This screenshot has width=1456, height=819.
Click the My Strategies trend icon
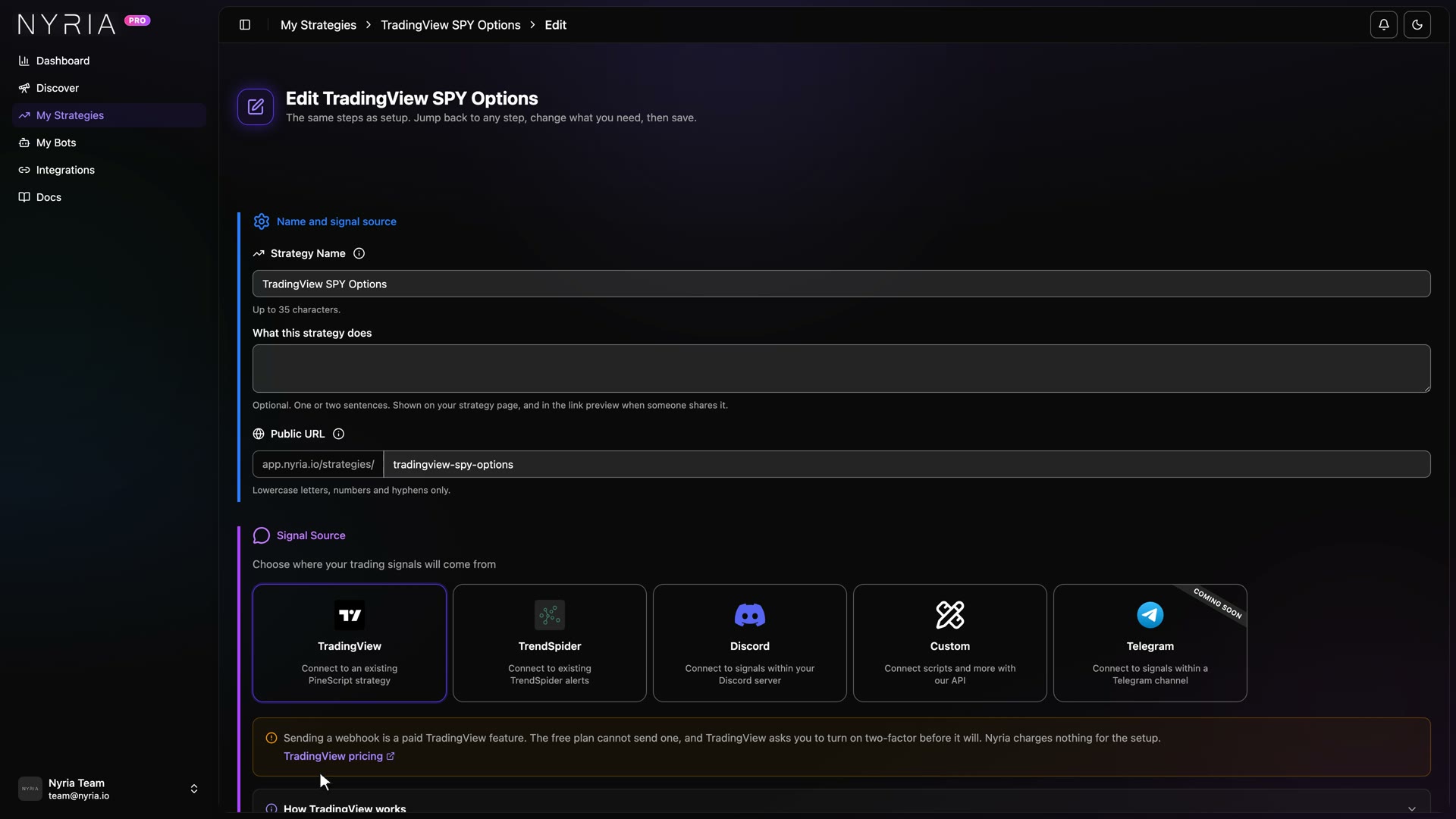(x=24, y=115)
